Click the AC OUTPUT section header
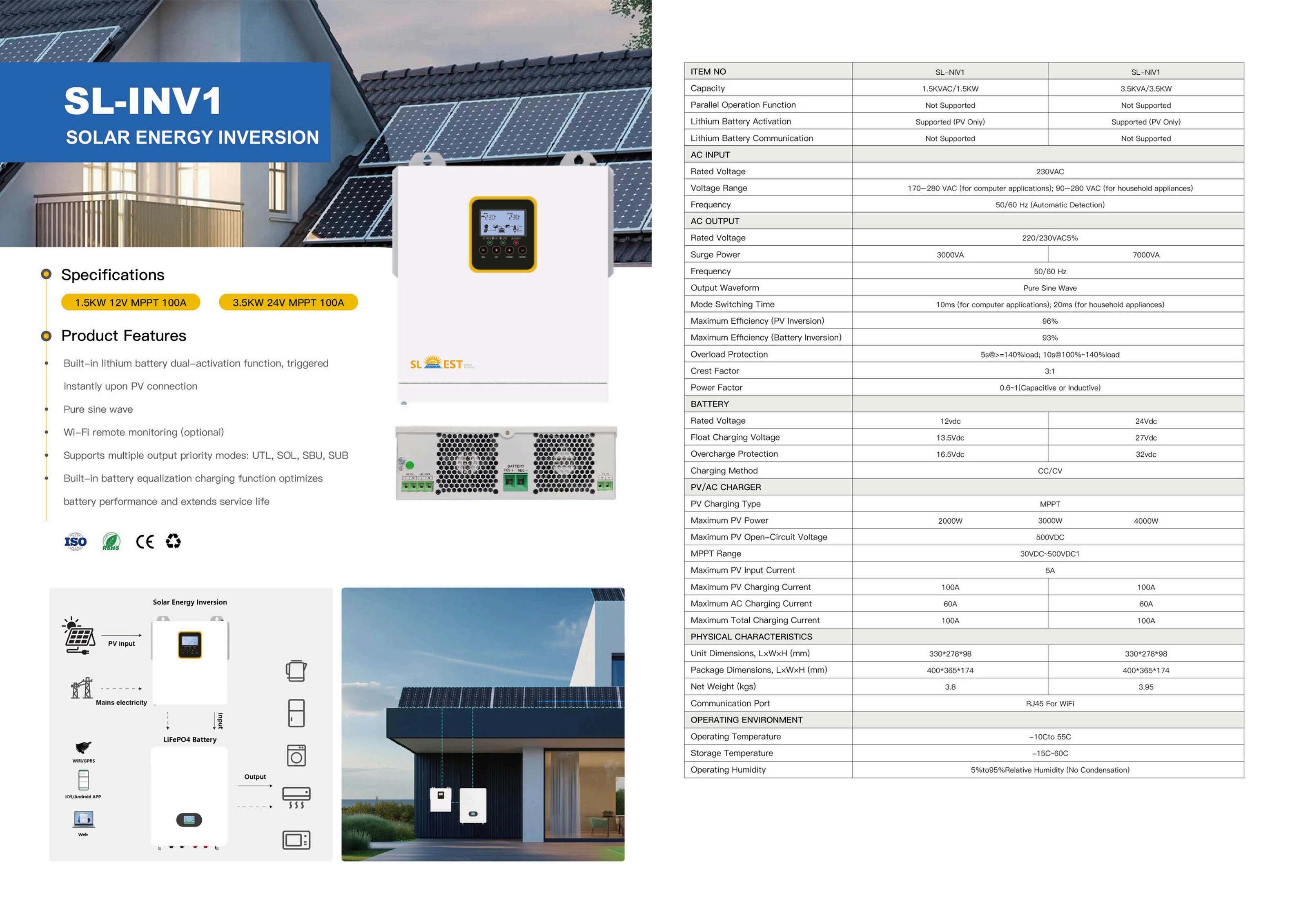This screenshot has width=1306, height=924. (x=768, y=221)
